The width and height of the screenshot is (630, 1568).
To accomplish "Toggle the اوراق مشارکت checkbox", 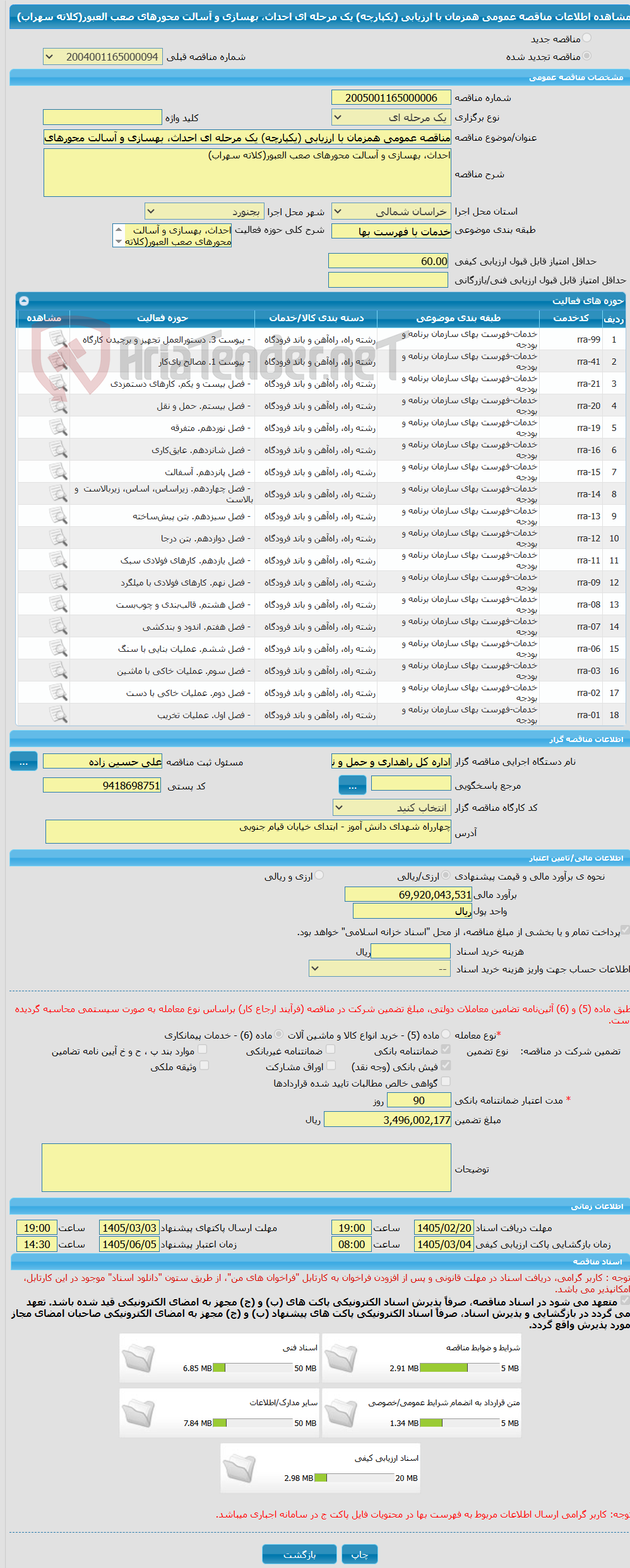I will coord(330,1065).
